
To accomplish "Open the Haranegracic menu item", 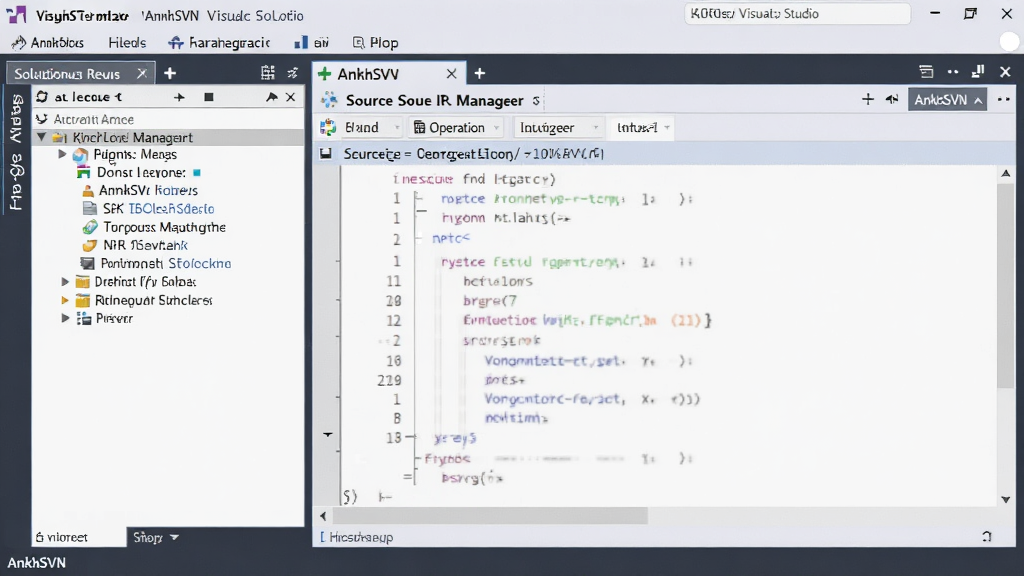I will tap(219, 42).
